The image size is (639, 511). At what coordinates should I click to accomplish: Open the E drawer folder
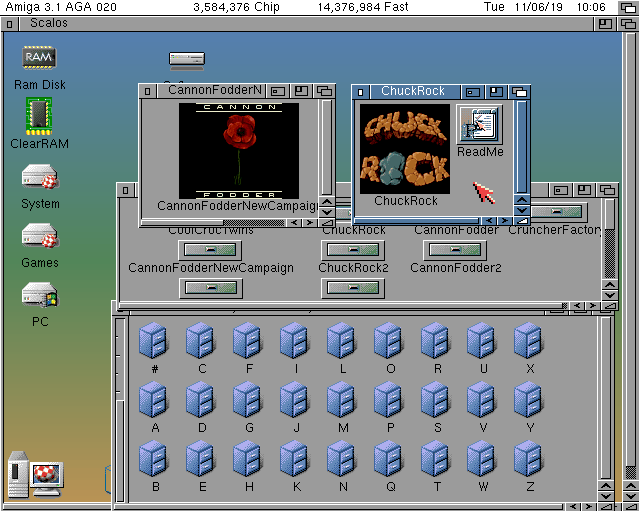pyautogui.click(x=200, y=458)
